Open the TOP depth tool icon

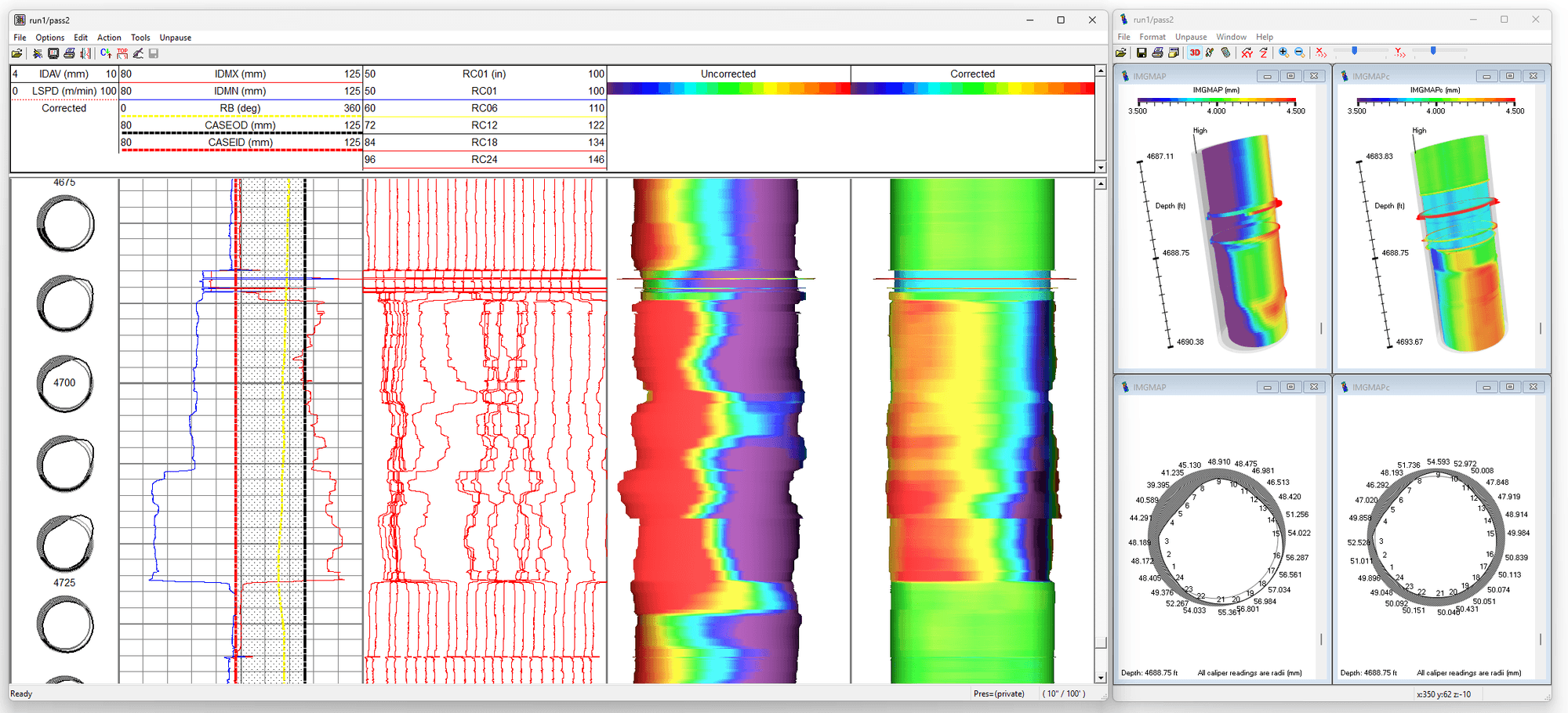pos(122,52)
